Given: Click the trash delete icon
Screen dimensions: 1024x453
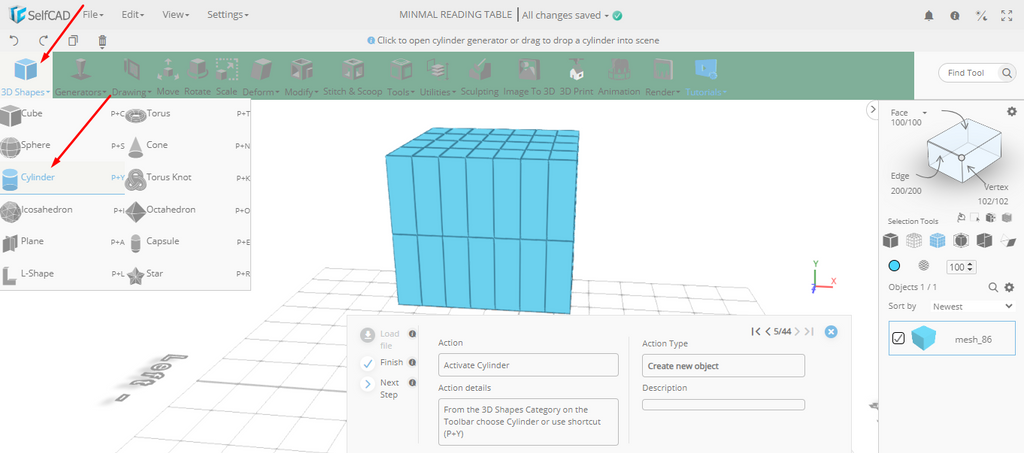Looking at the screenshot, I should 102,41.
